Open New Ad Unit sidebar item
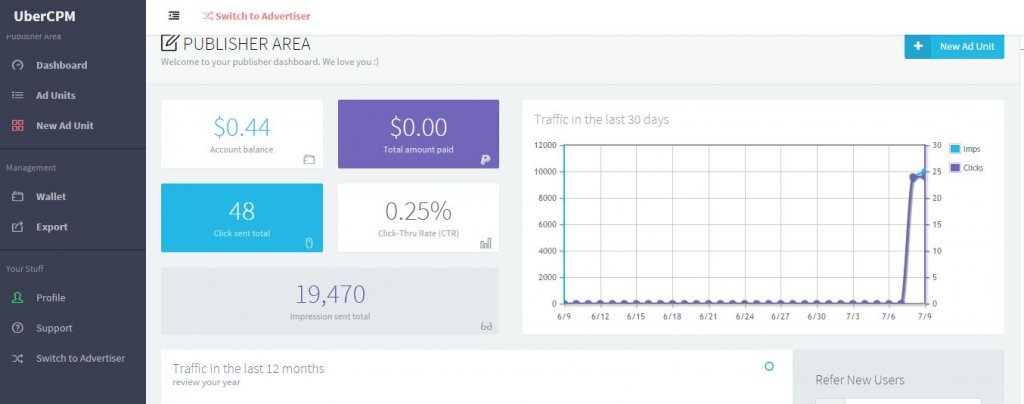Viewport: 1024px width, 404px height. [x=65, y=125]
